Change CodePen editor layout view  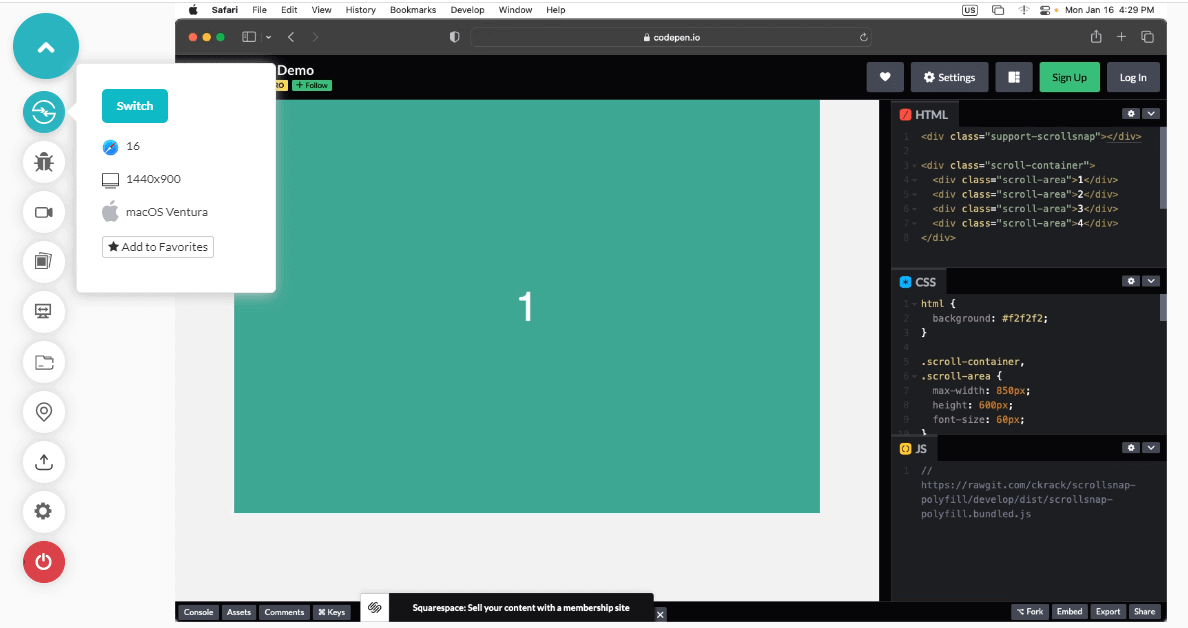pyautogui.click(x=1014, y=77)
